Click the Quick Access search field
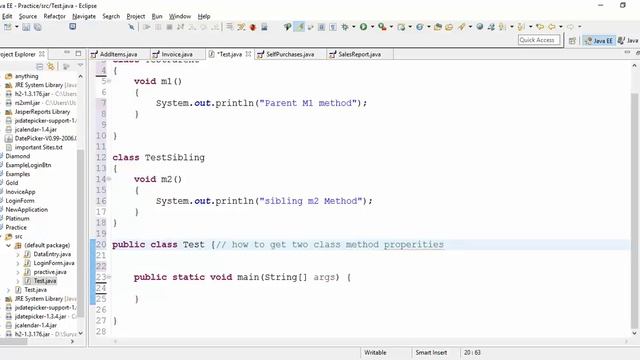Screen dimensions: 640x360 point(539,40)
